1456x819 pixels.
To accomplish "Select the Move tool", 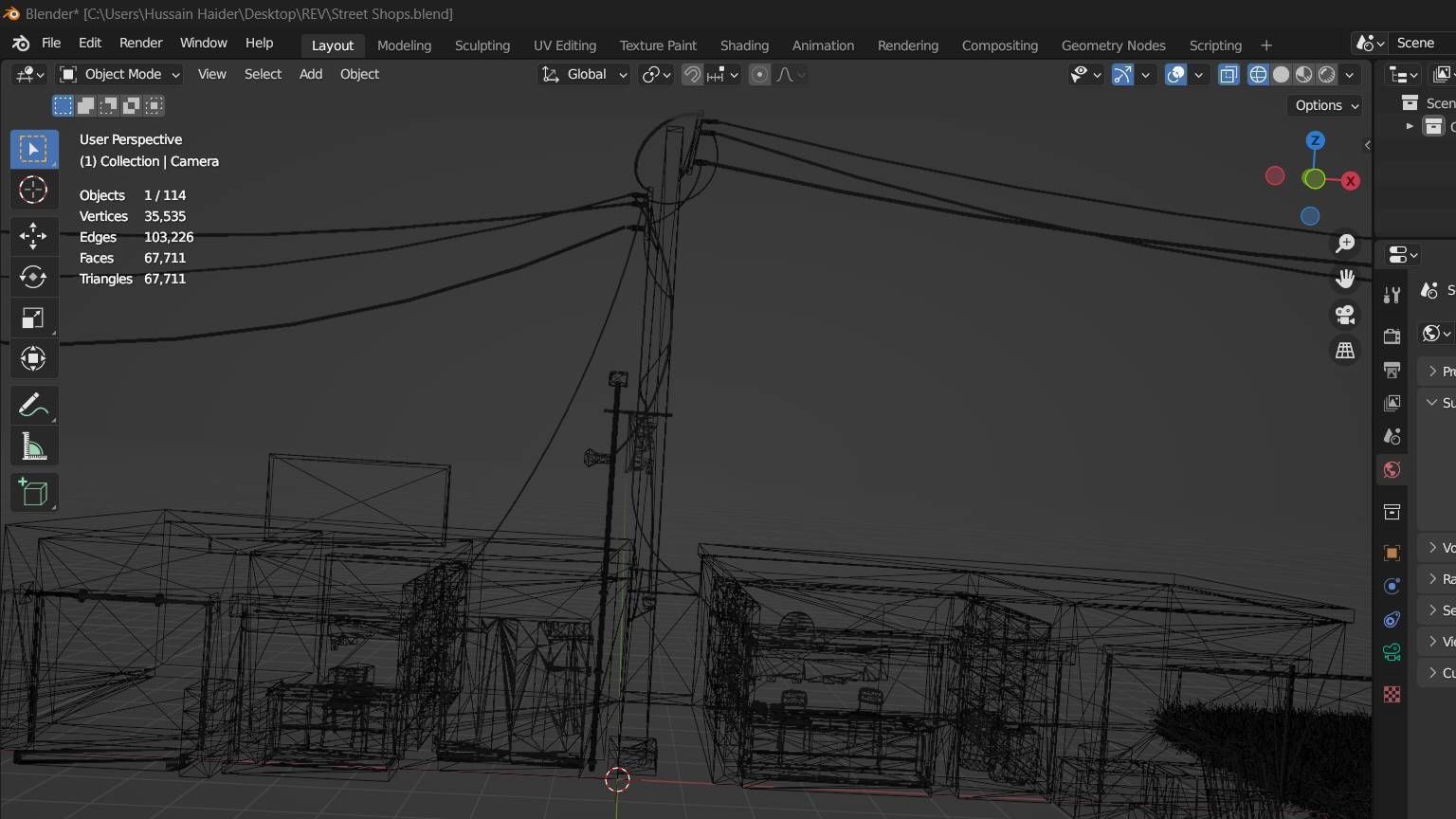I will coord(33,235).
